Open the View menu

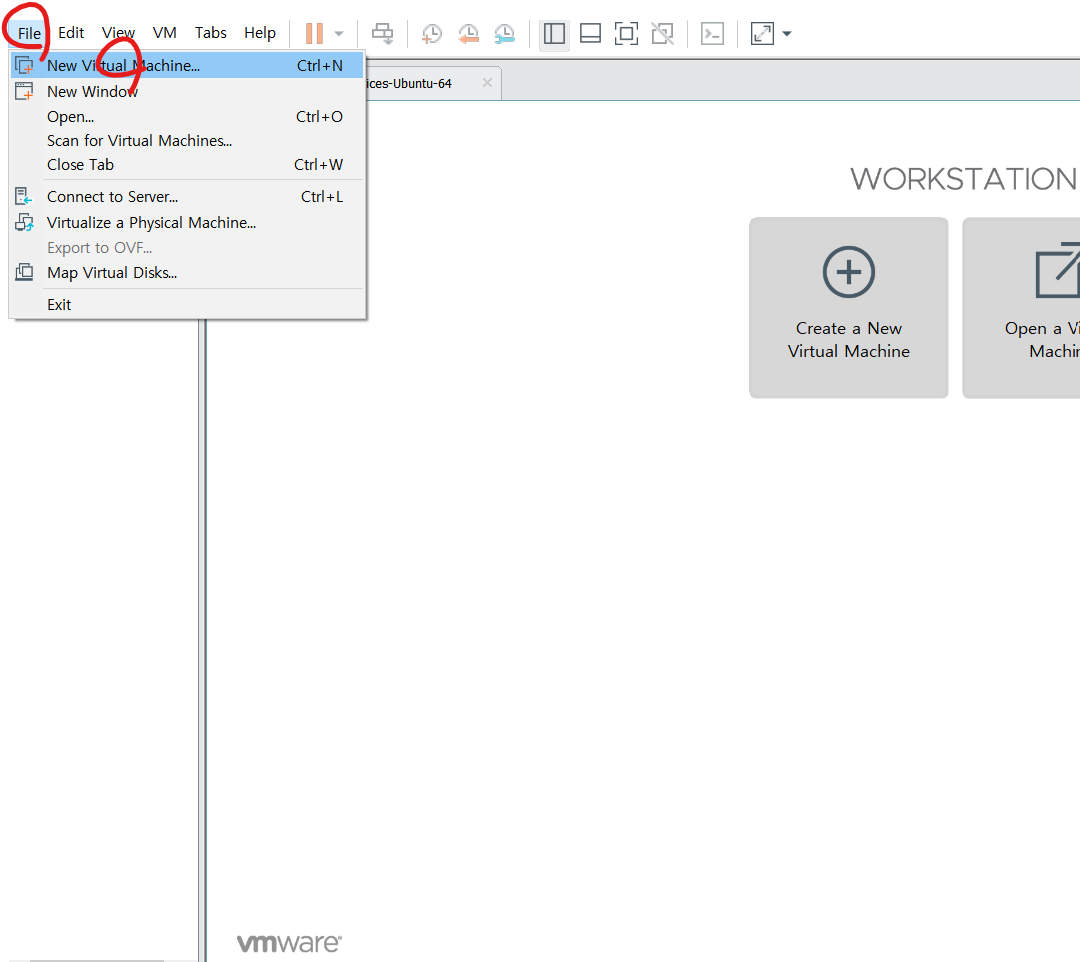pyautogui.click(x=118, y=33)
